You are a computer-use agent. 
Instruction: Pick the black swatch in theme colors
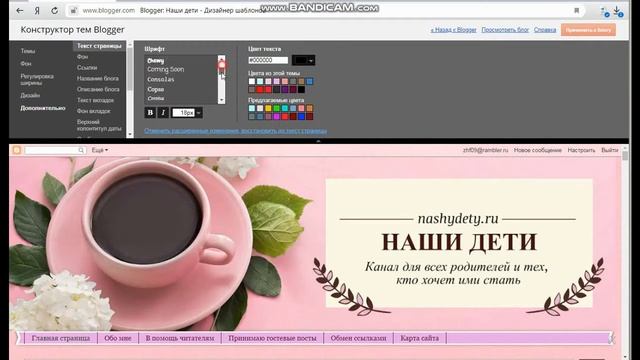[301, 89]
